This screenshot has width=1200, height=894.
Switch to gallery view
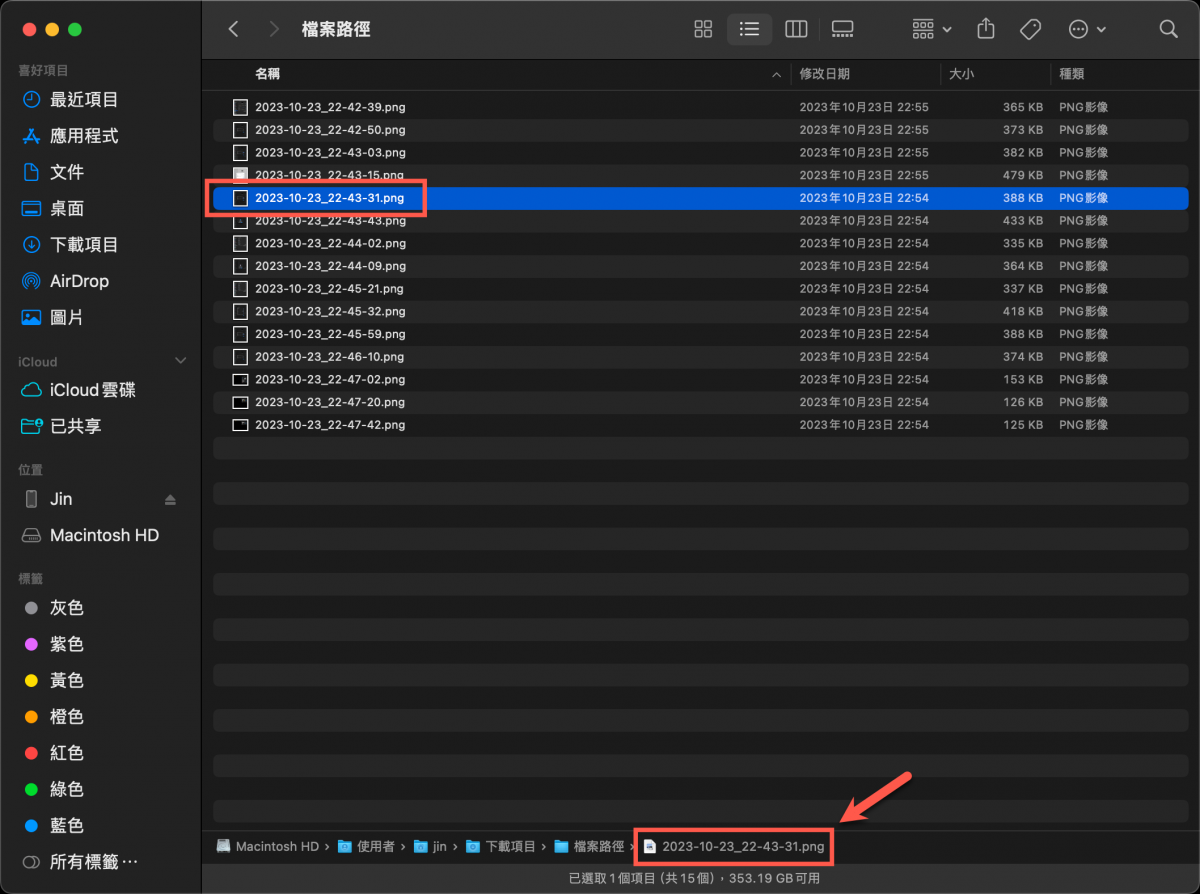coord(843,29)
